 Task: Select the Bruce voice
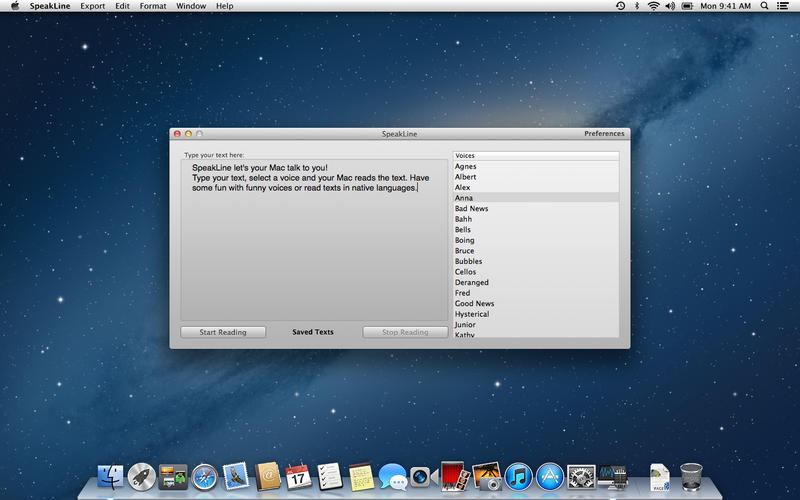point(536,251)
